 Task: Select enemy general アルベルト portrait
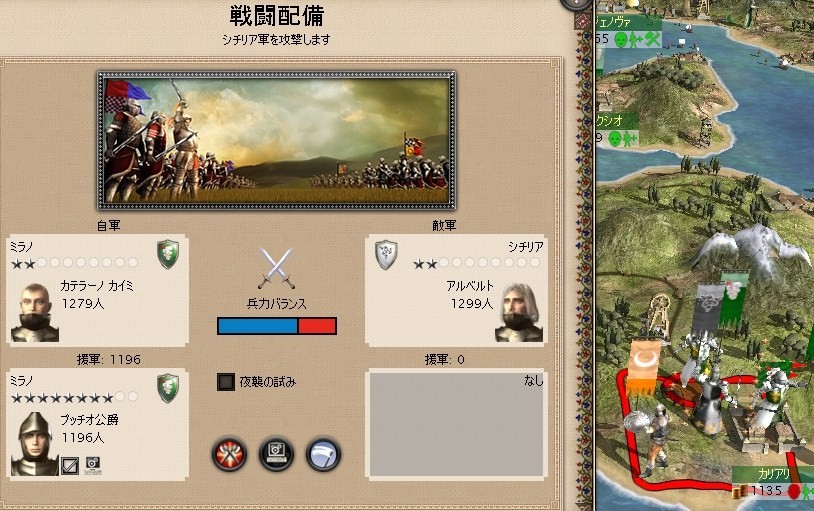tap(519, 312)
